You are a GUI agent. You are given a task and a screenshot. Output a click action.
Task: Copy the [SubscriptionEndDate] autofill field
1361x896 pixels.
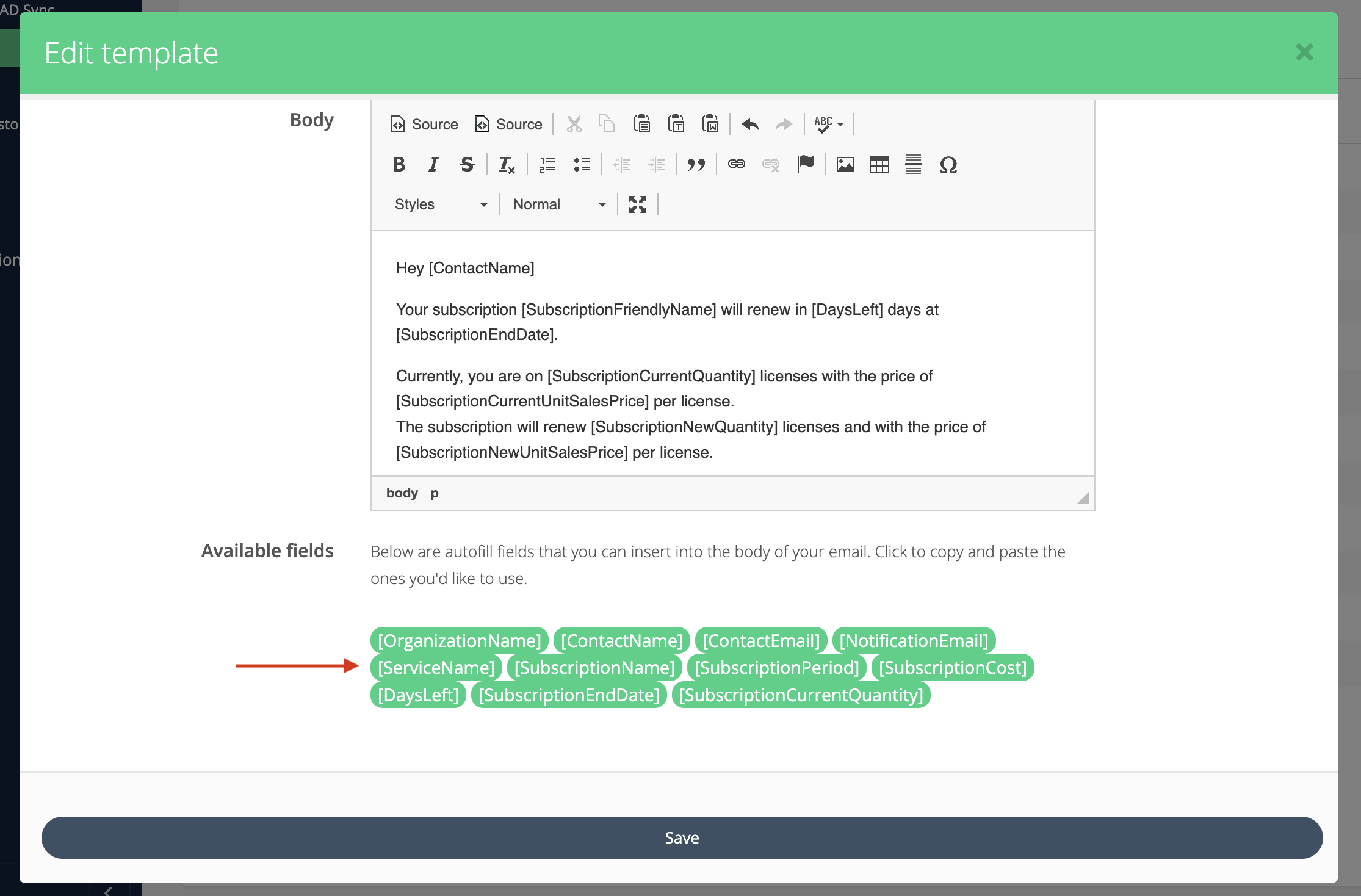[x=568, y=695]
